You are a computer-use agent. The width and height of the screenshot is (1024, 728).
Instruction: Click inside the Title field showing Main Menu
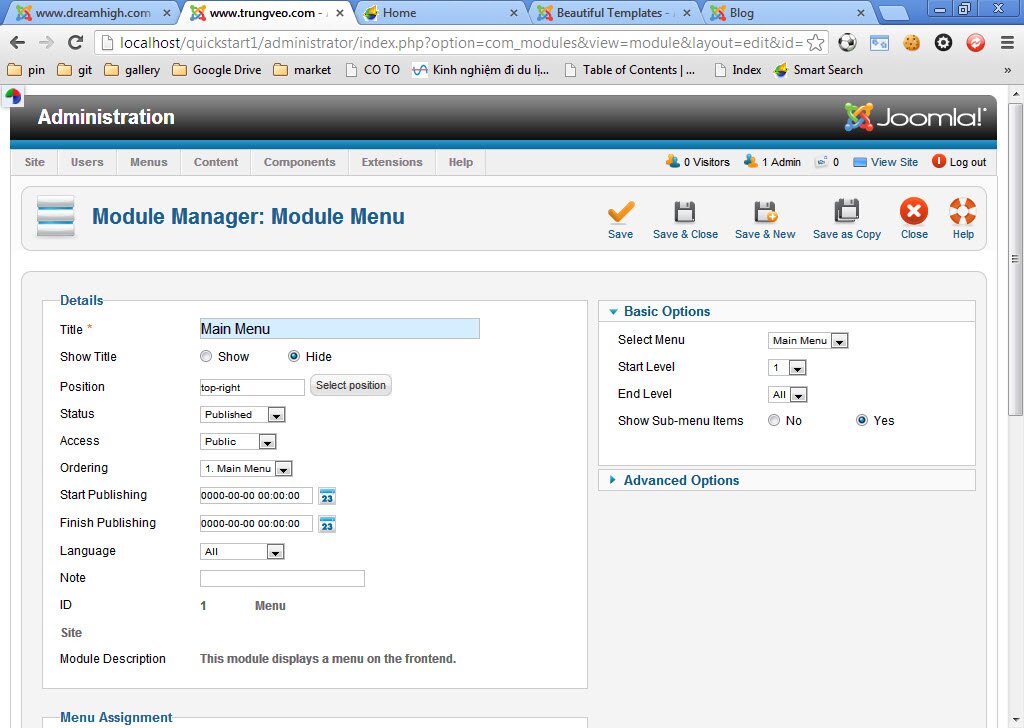click(339, 328)
